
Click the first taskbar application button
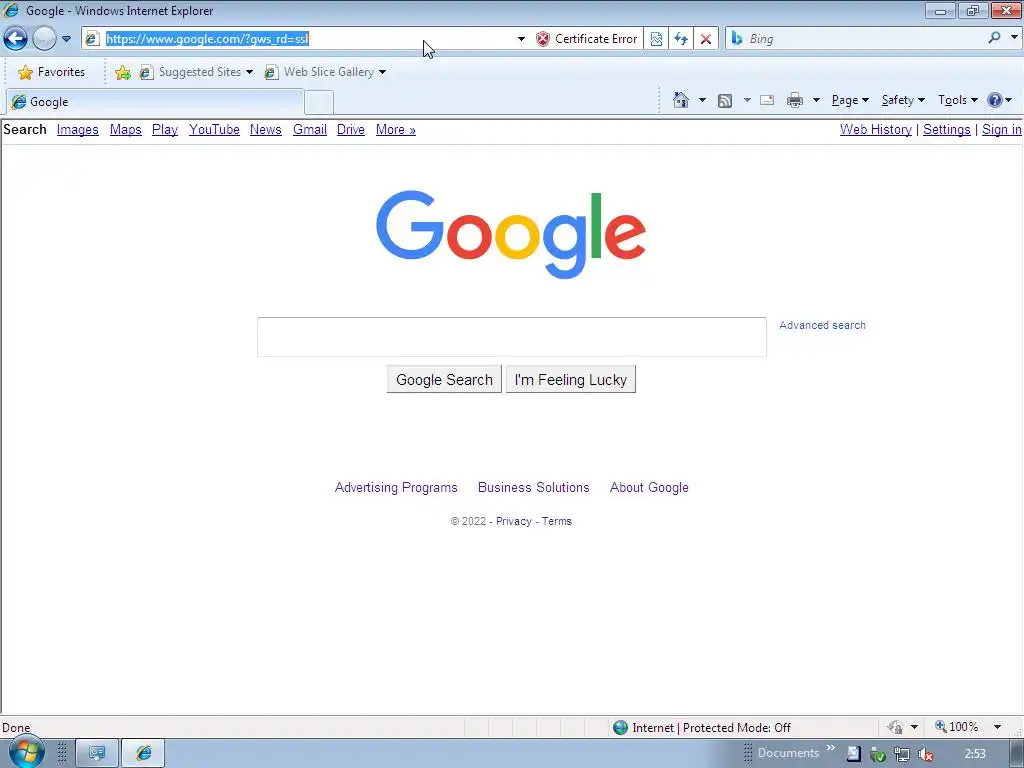[x=97, y=753]
